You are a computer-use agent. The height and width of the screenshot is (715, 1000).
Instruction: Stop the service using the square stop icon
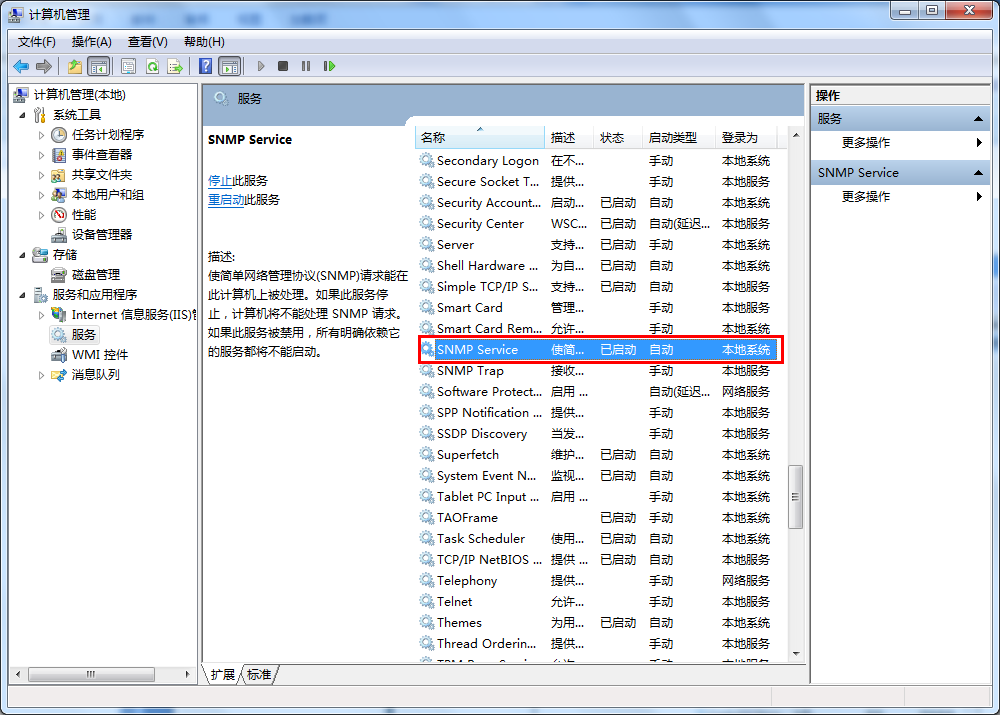[281, 66]
